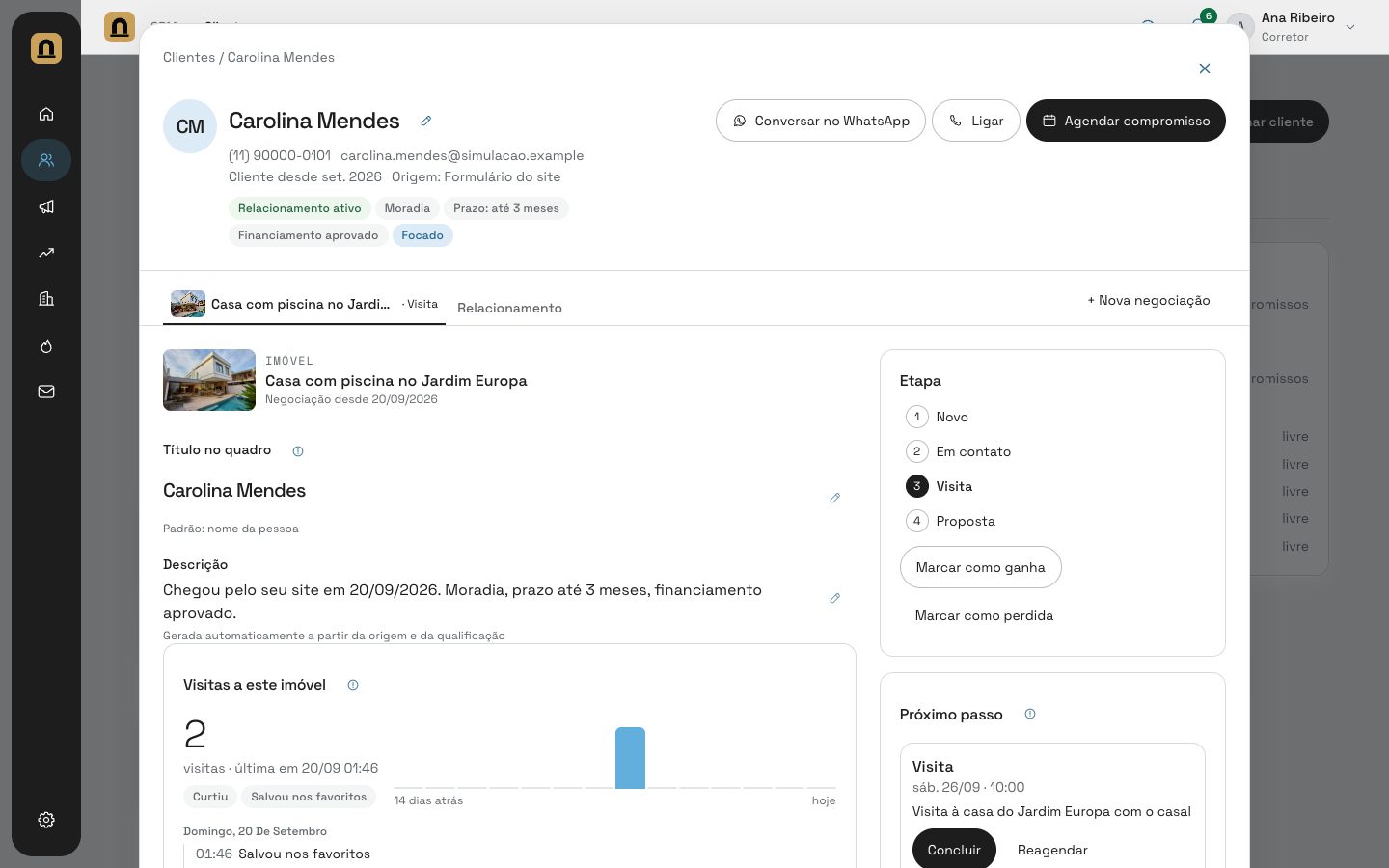Click the Clientes breadcrumb link
Image resolution: width=1389 pixels, height=868 pixels.
189,57
